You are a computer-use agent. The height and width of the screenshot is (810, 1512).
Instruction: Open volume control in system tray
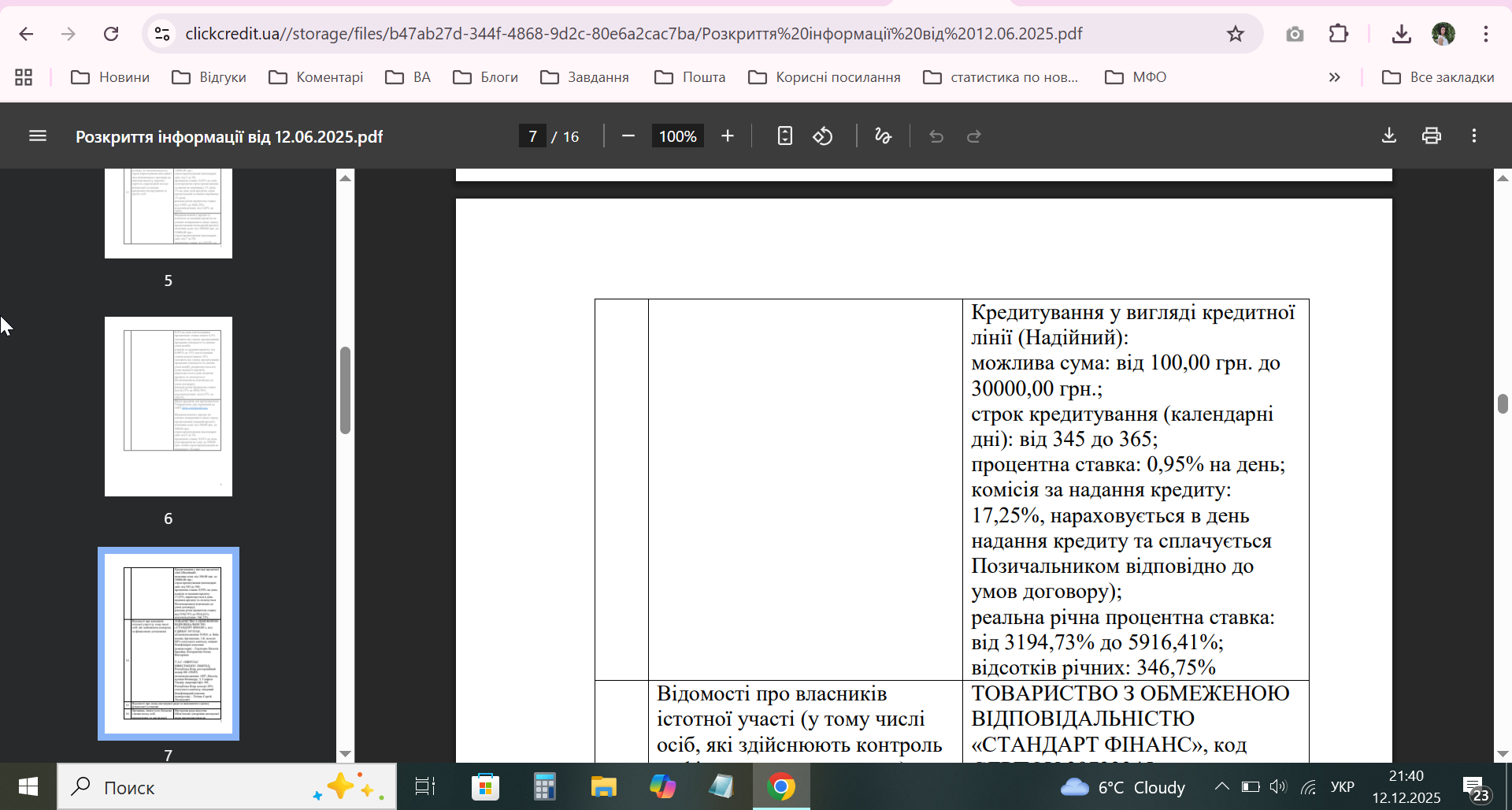pyautogui.click(x=1278, y=786)
